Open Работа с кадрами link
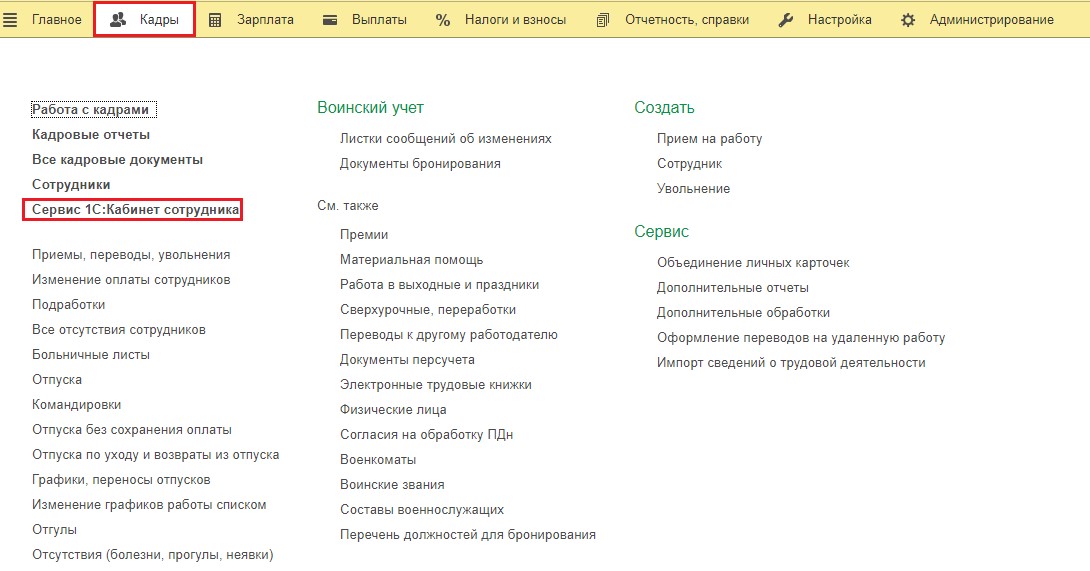Viewport: 1090px width, 571px height. tap(90, 110)
